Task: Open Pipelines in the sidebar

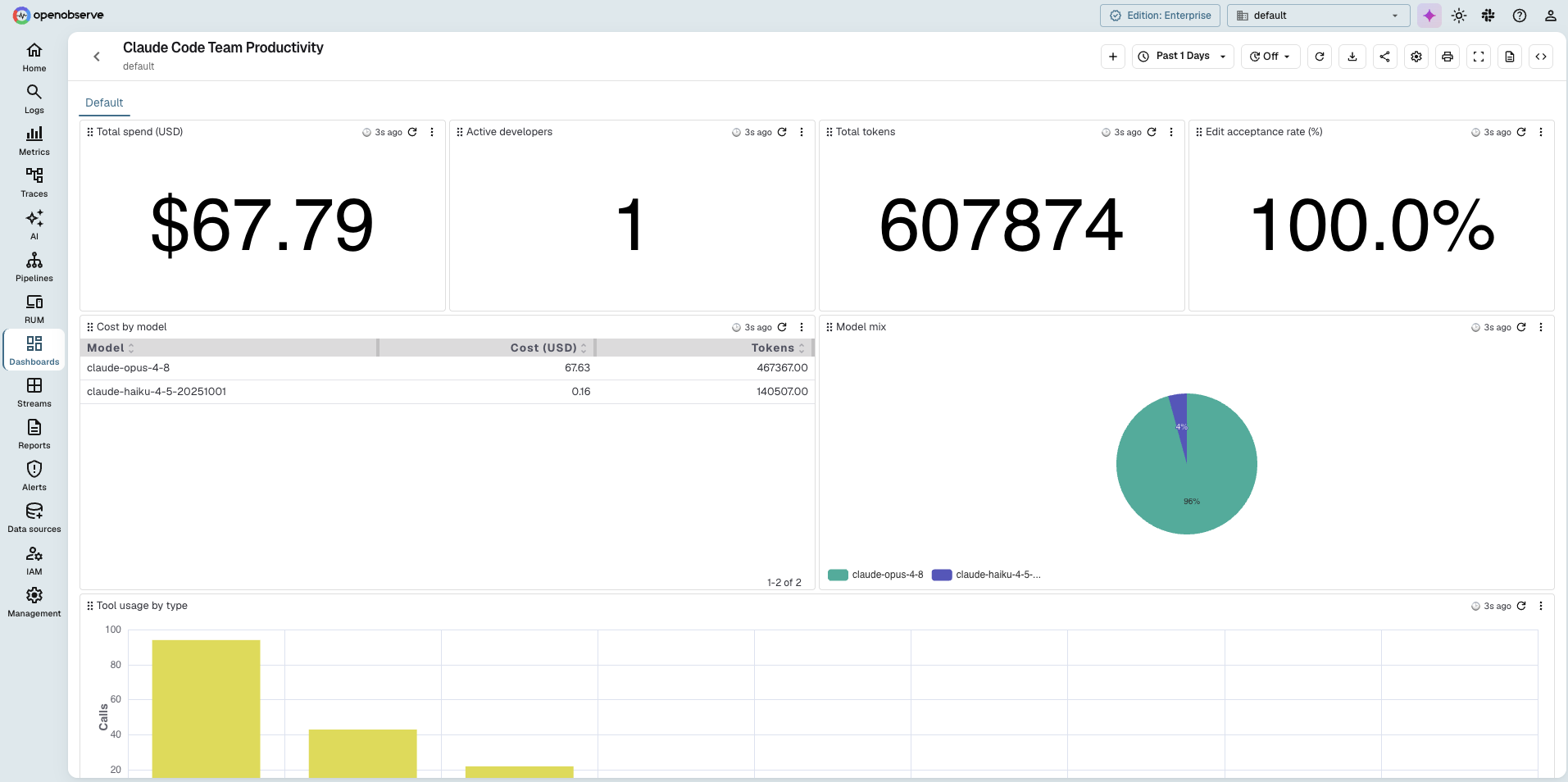Action: [x=34, y=267]
